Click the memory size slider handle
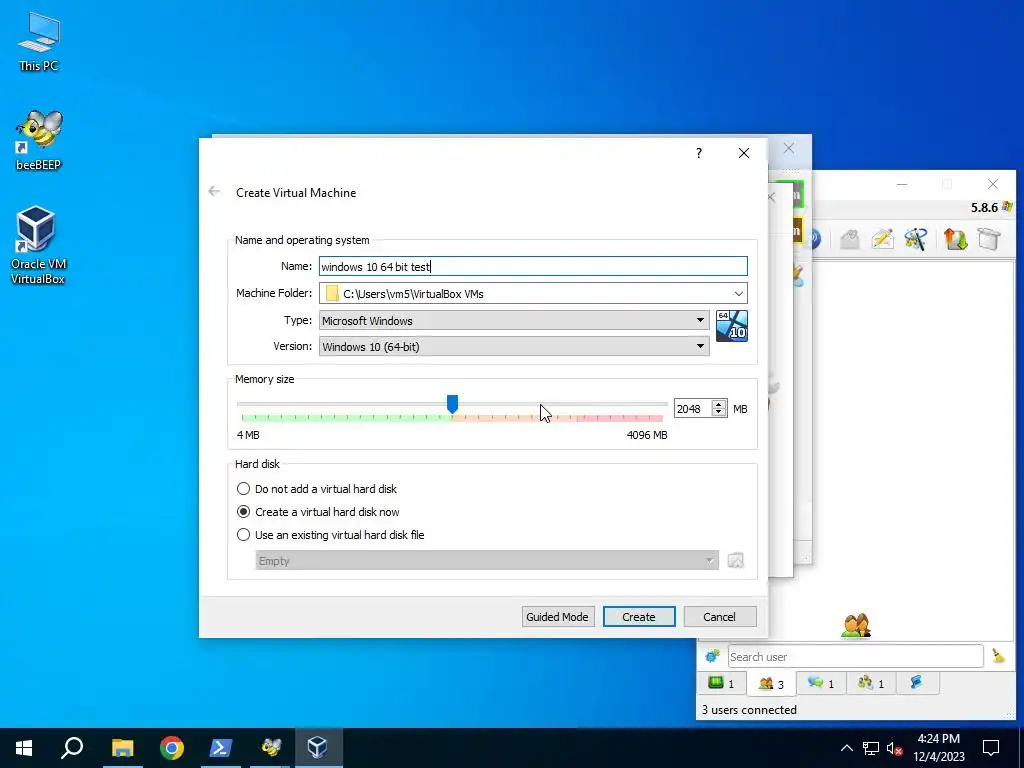The height and width of the screenshot is (768, 1024). click(x=452, y=404)
